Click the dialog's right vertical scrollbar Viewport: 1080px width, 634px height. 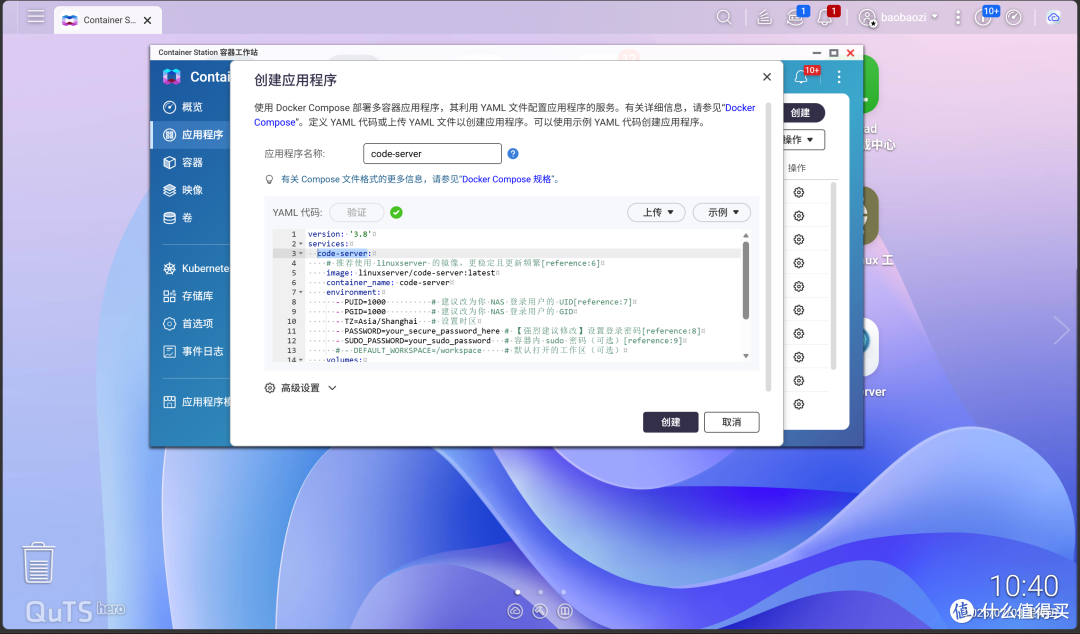(x=768, y=247)
